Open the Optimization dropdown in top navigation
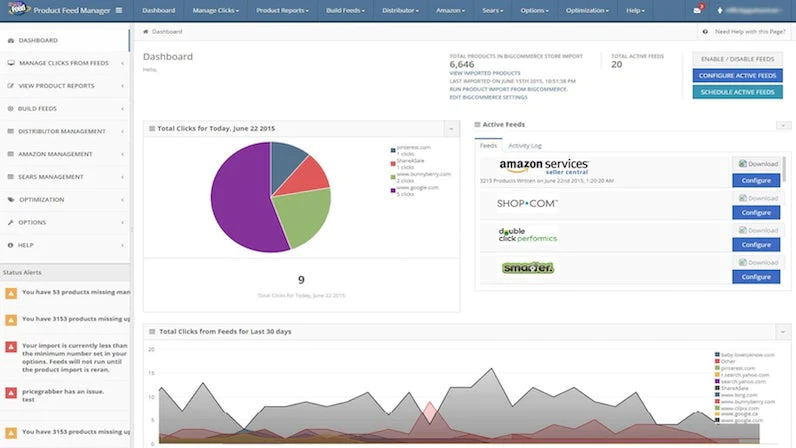Screen dimensions: 796x448 pyautogui.click(x=587, y=10)
